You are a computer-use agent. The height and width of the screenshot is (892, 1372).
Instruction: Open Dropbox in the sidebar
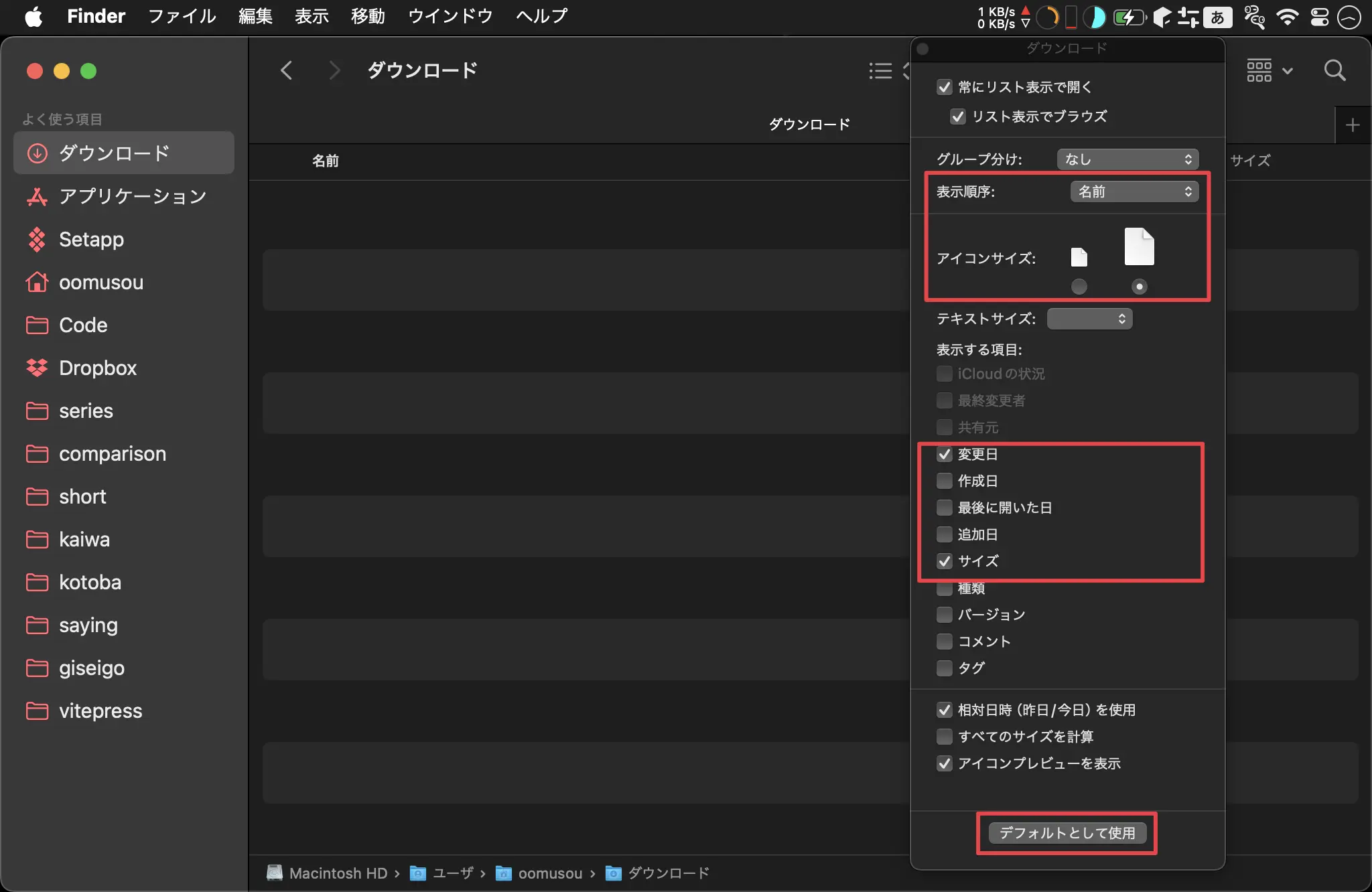coord(124,368)
